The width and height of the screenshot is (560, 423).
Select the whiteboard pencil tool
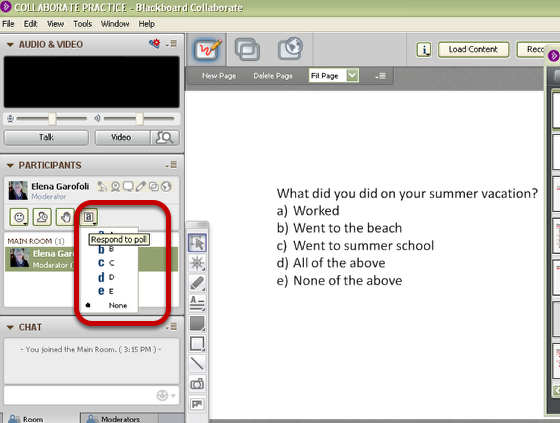197,283
